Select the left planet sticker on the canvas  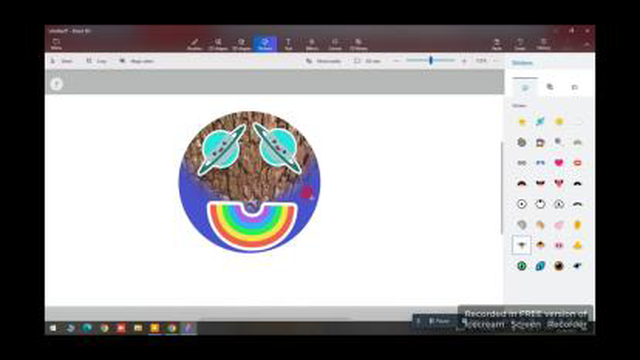pyautogui.click(x=222, y=150)
